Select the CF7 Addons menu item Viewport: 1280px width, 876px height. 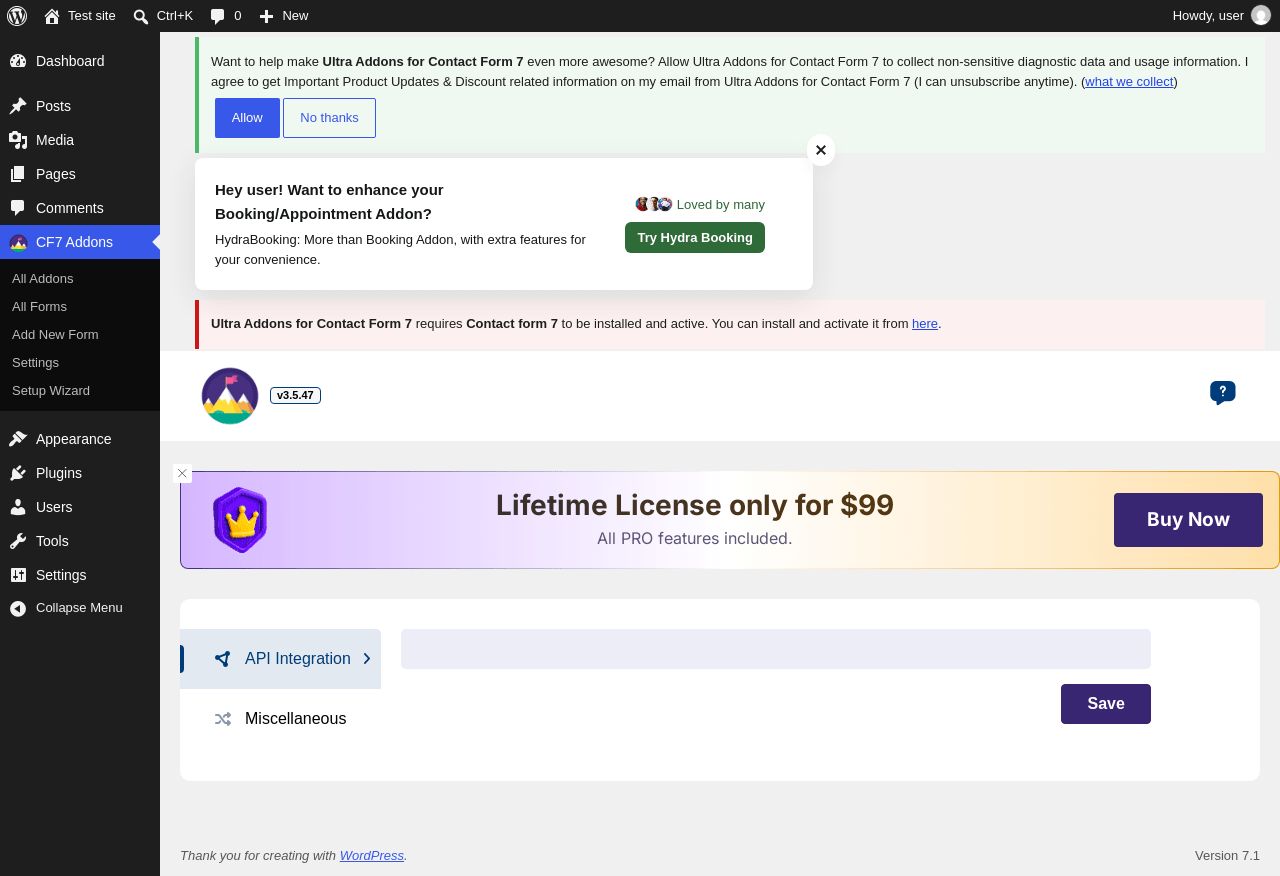80,242
